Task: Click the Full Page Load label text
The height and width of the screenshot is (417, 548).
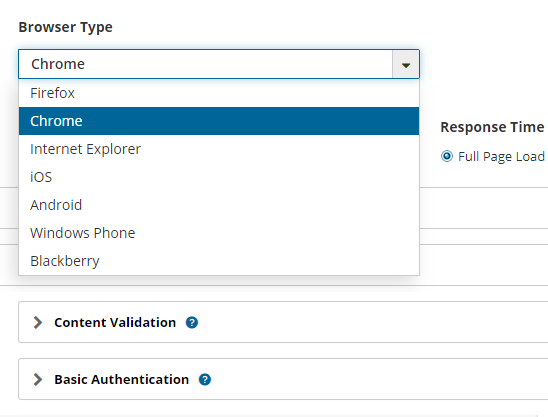Action: tap(501, 157)
